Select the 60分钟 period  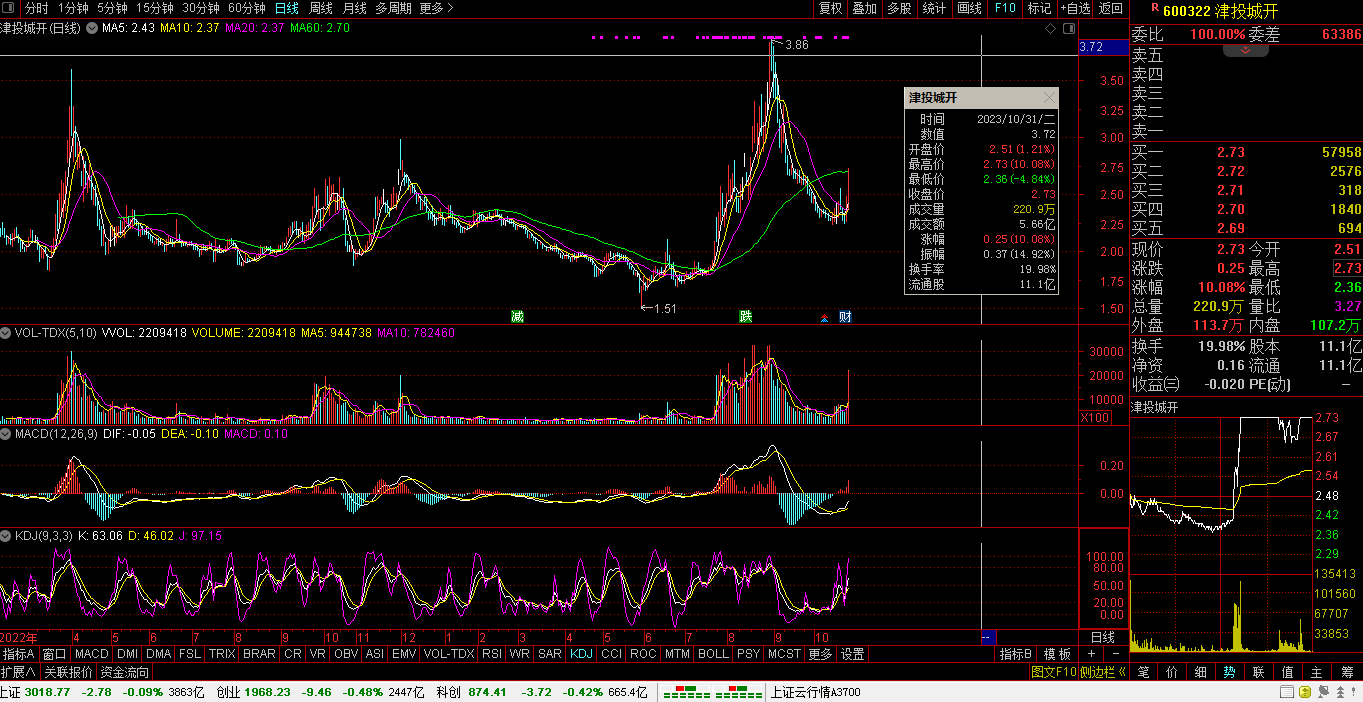(x=246, y=8)
